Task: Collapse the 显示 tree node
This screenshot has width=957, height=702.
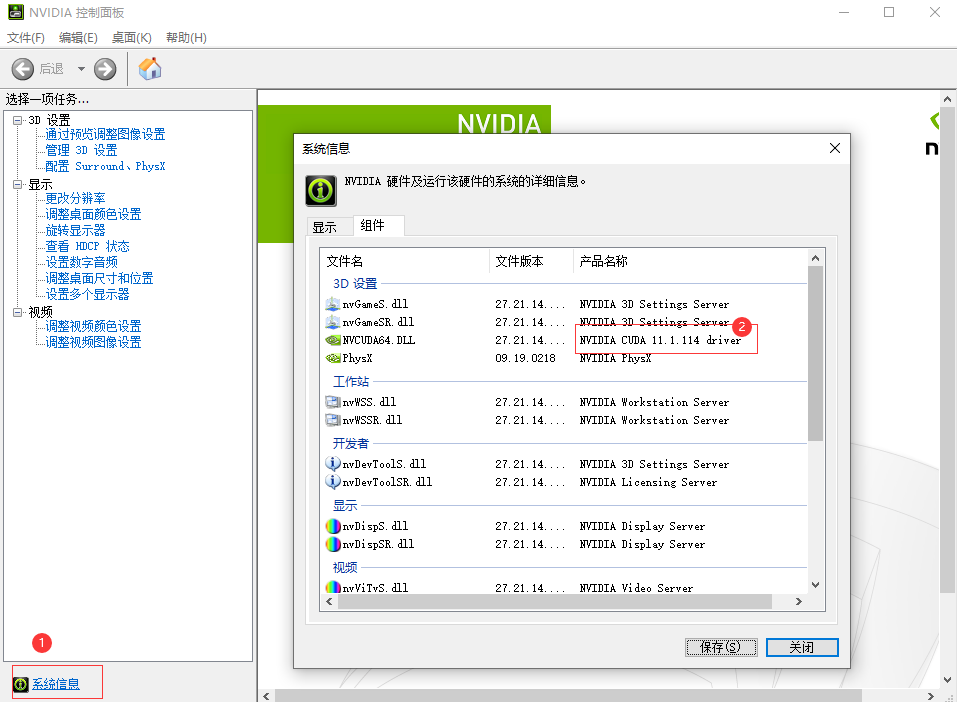Action: point(18,184)
